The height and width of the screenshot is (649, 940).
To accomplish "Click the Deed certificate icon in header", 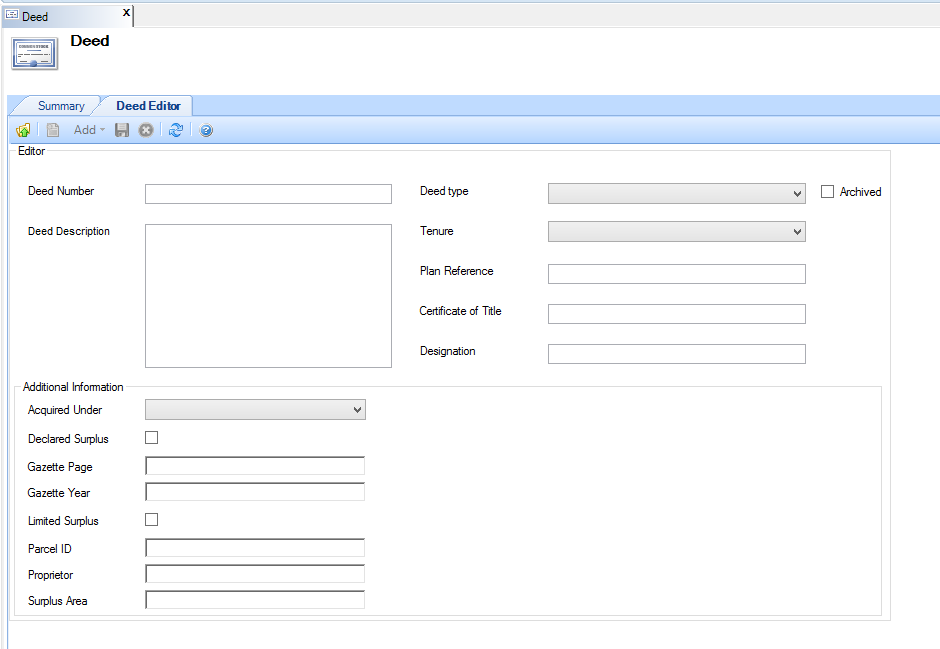I will 34,53.
